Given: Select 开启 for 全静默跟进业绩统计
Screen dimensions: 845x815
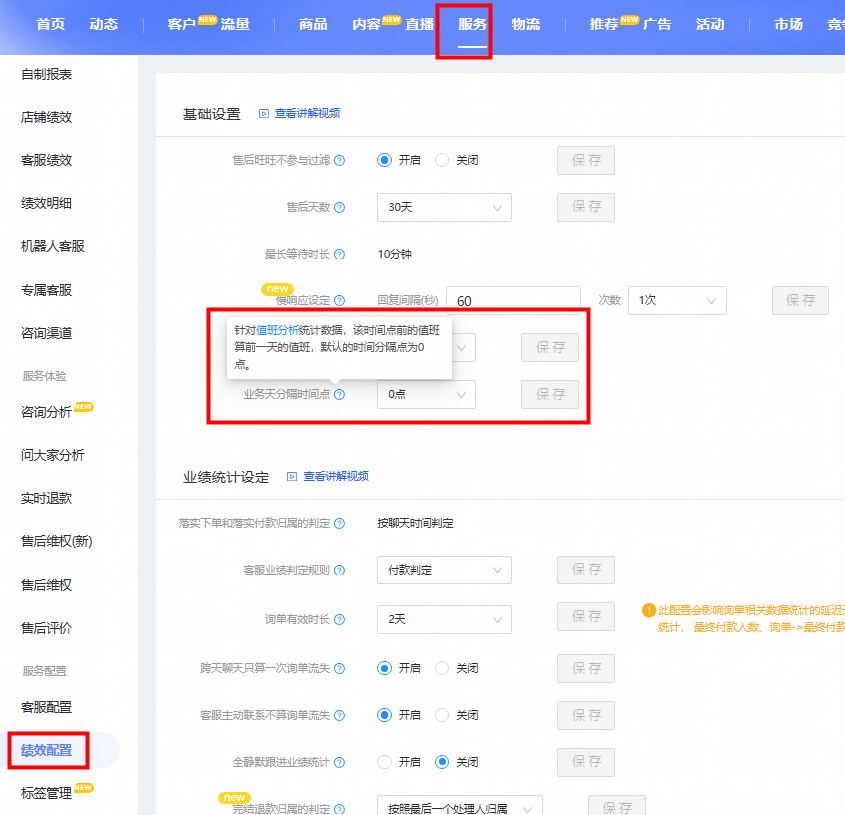Looking at the screenshot, I should 384,762.
